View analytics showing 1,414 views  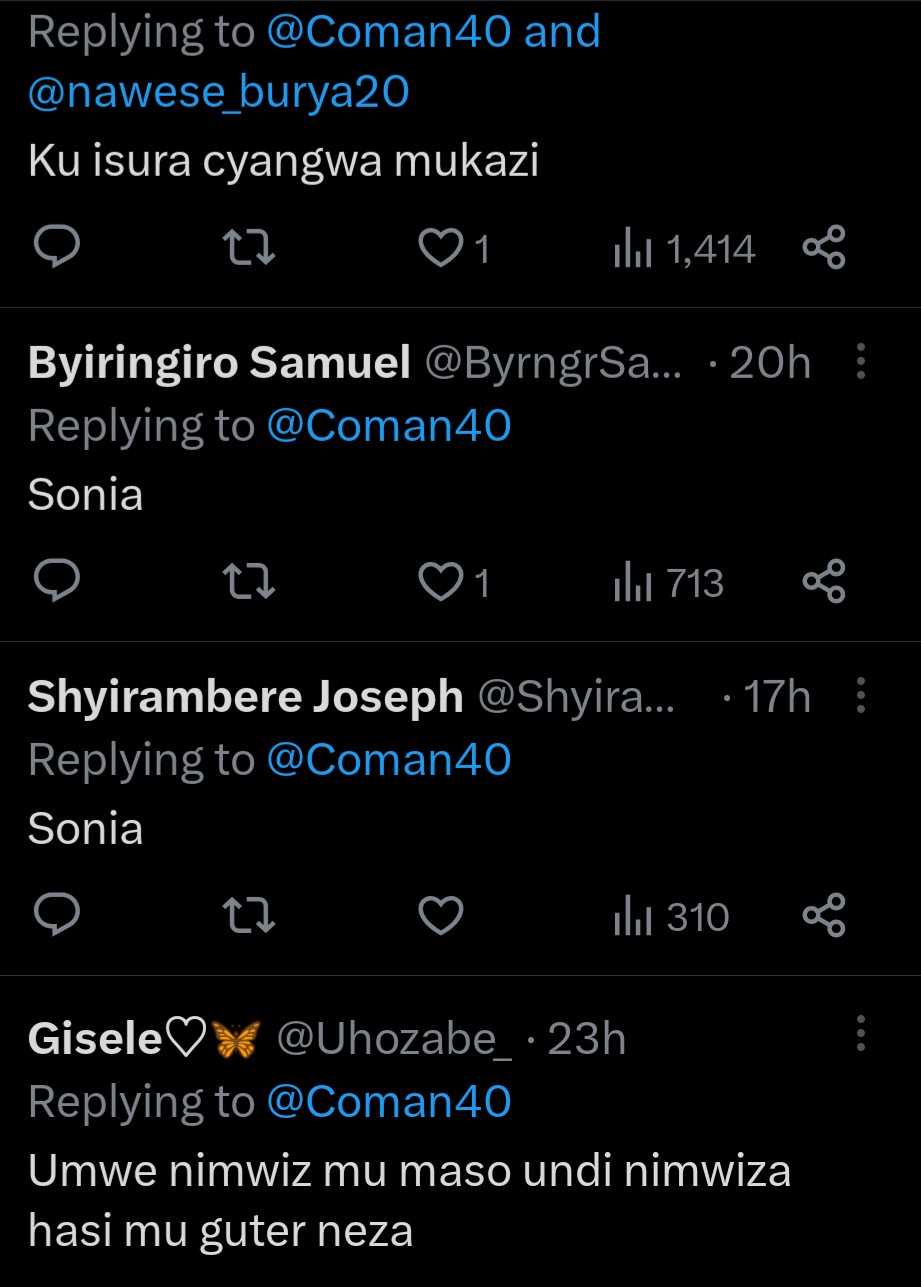coord(684,249)
